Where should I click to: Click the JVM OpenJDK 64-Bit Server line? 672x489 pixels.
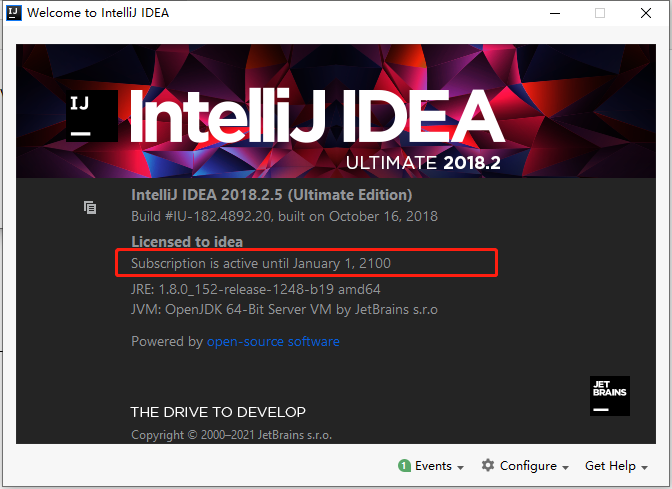(284, 309)
